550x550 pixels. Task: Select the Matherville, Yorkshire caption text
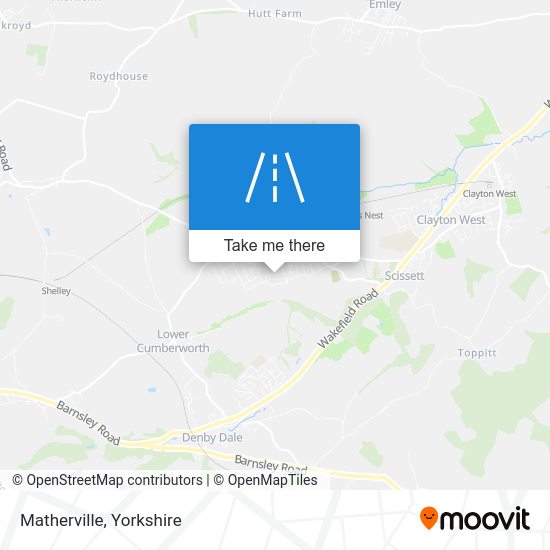[101, 520]
